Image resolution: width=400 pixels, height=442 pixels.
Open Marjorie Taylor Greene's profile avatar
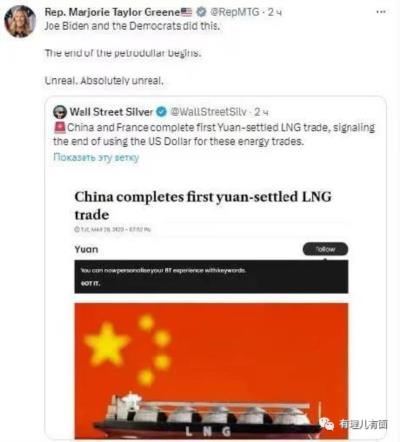pos(20,21)
